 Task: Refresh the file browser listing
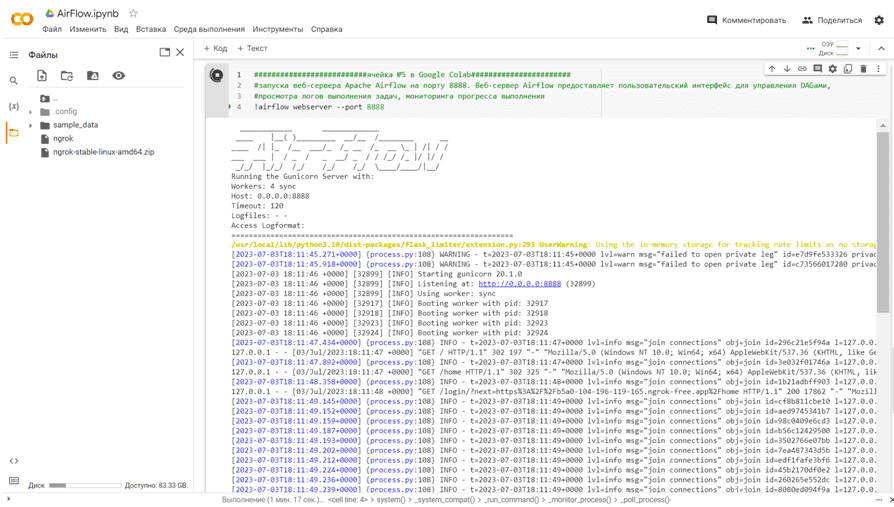[x=67, y=75]
